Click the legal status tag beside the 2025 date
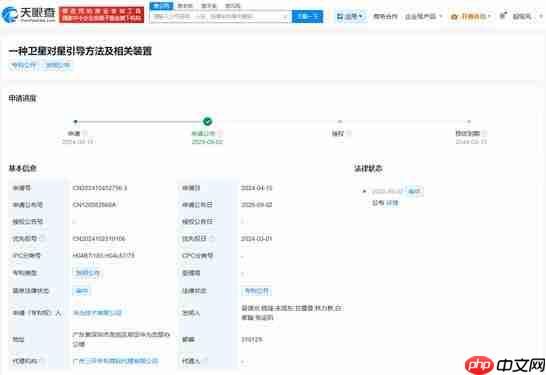Viewport: 546px width, 375px height. point(414,191)
